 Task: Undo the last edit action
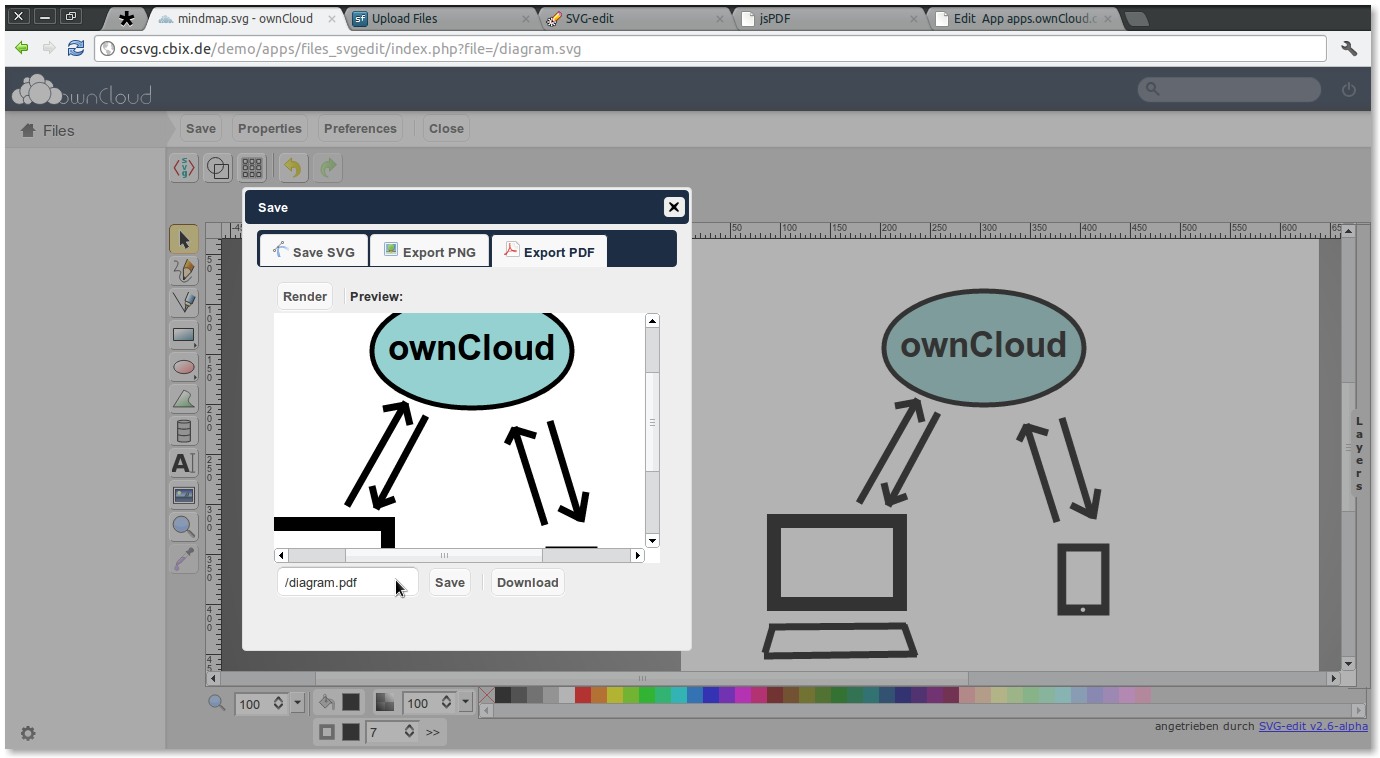click(291, 167)
